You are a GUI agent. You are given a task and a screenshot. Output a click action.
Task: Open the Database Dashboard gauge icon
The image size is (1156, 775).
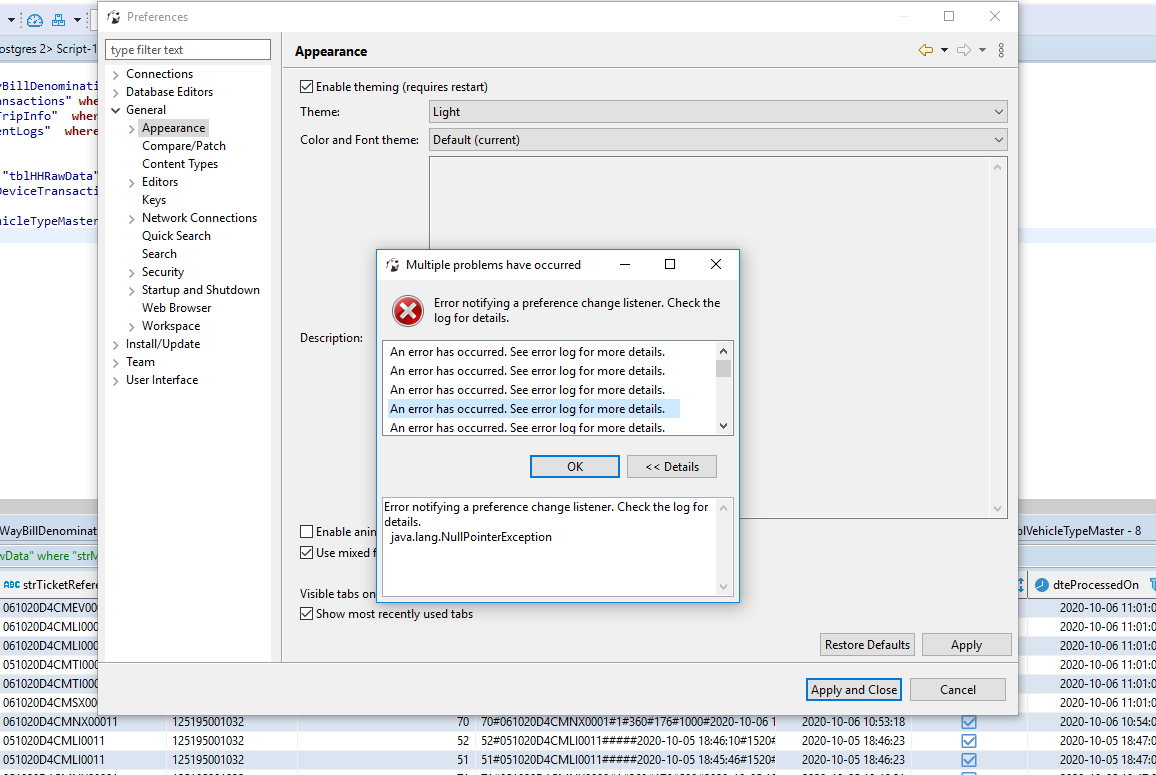pos(34,19)
